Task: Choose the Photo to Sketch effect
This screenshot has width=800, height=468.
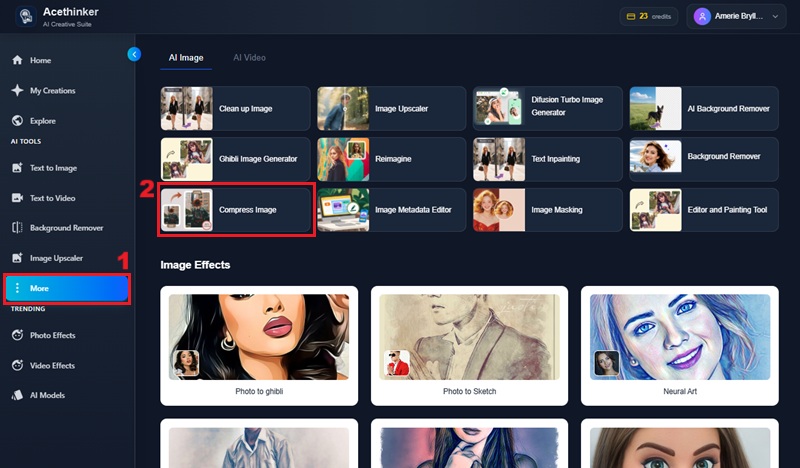Action: [469, 344]
